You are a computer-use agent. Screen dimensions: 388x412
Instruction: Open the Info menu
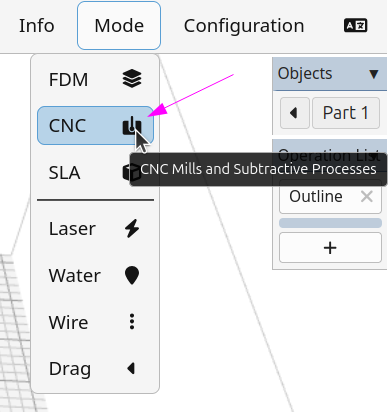[37, 26]
